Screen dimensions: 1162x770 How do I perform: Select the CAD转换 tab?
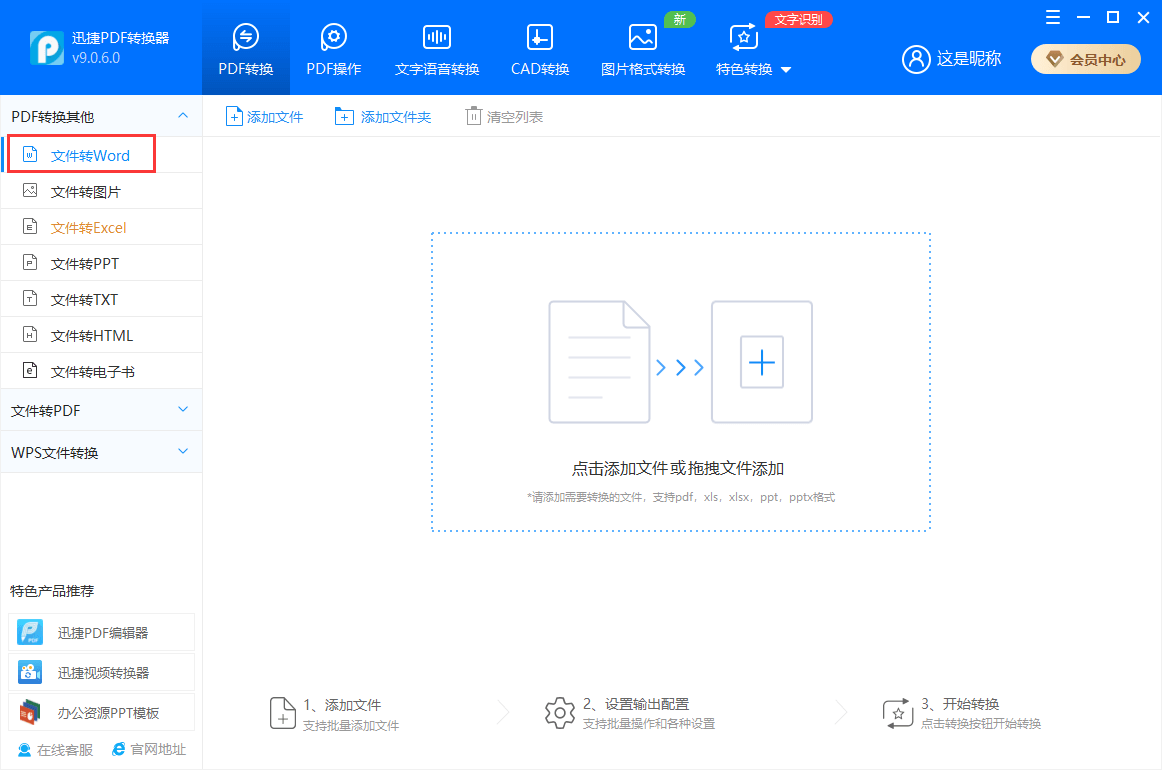pyautogui.click(x=540, y=50)
